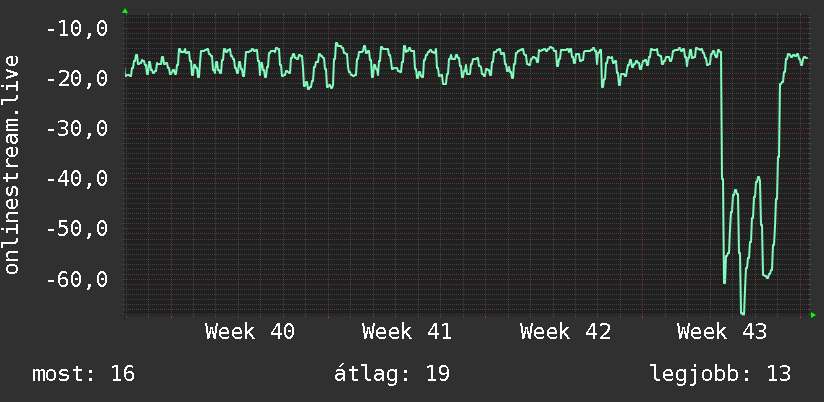824x402 pixels.
Task: Click the Week 41 axis label
Action: click(407, 332)
